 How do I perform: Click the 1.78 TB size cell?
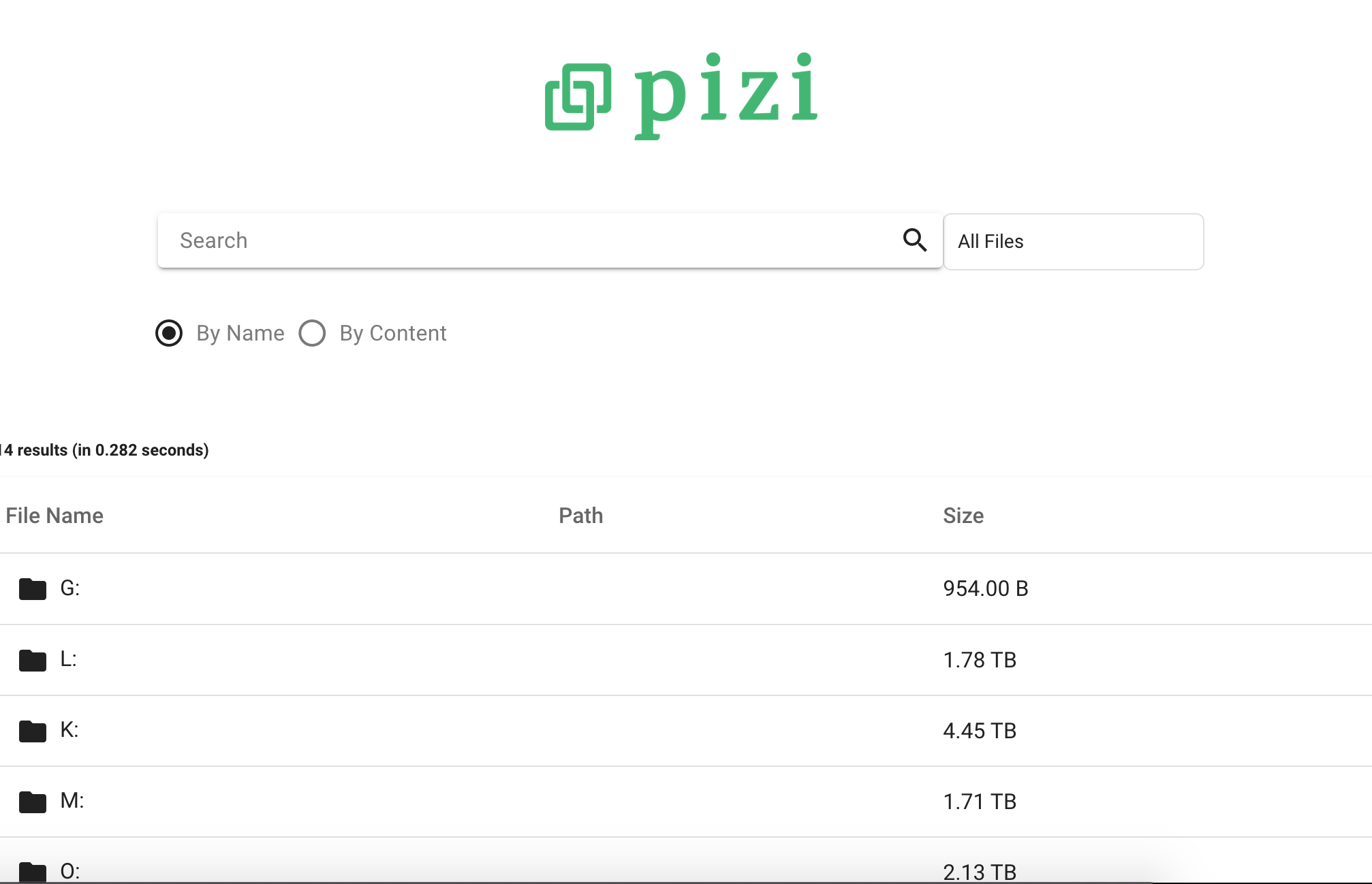point(980,660)
